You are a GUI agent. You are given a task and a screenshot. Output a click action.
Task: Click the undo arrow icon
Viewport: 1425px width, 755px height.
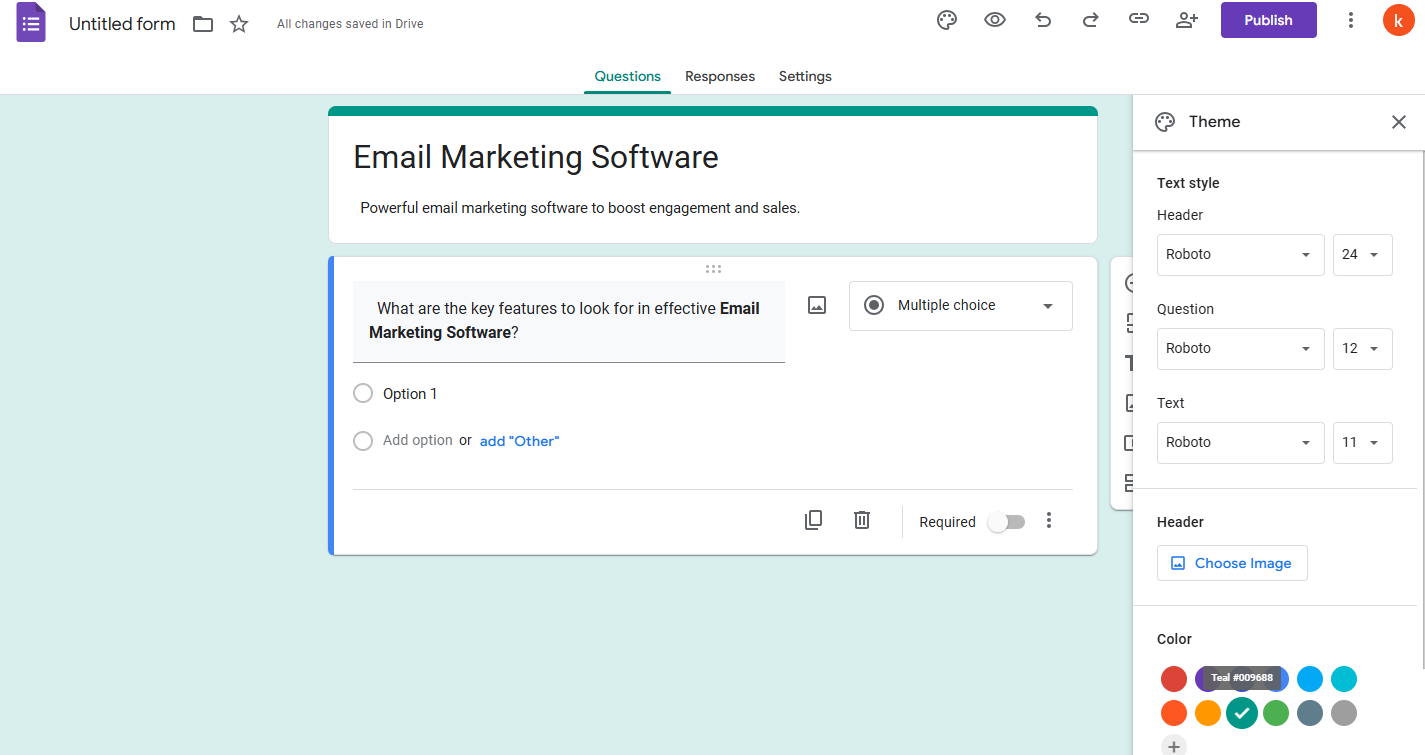(x=1043, y=20)
